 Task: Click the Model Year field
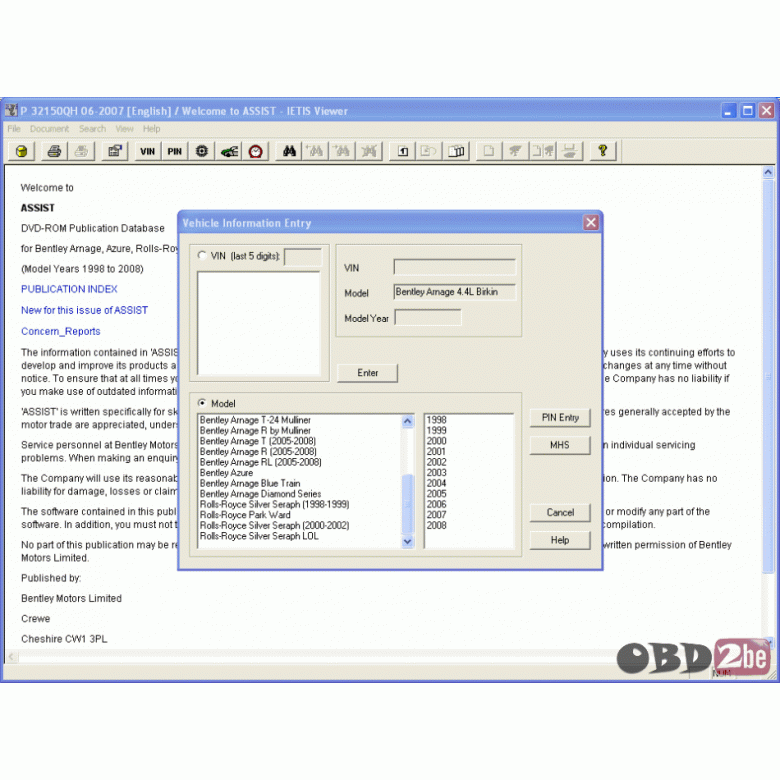pos(428,317)
